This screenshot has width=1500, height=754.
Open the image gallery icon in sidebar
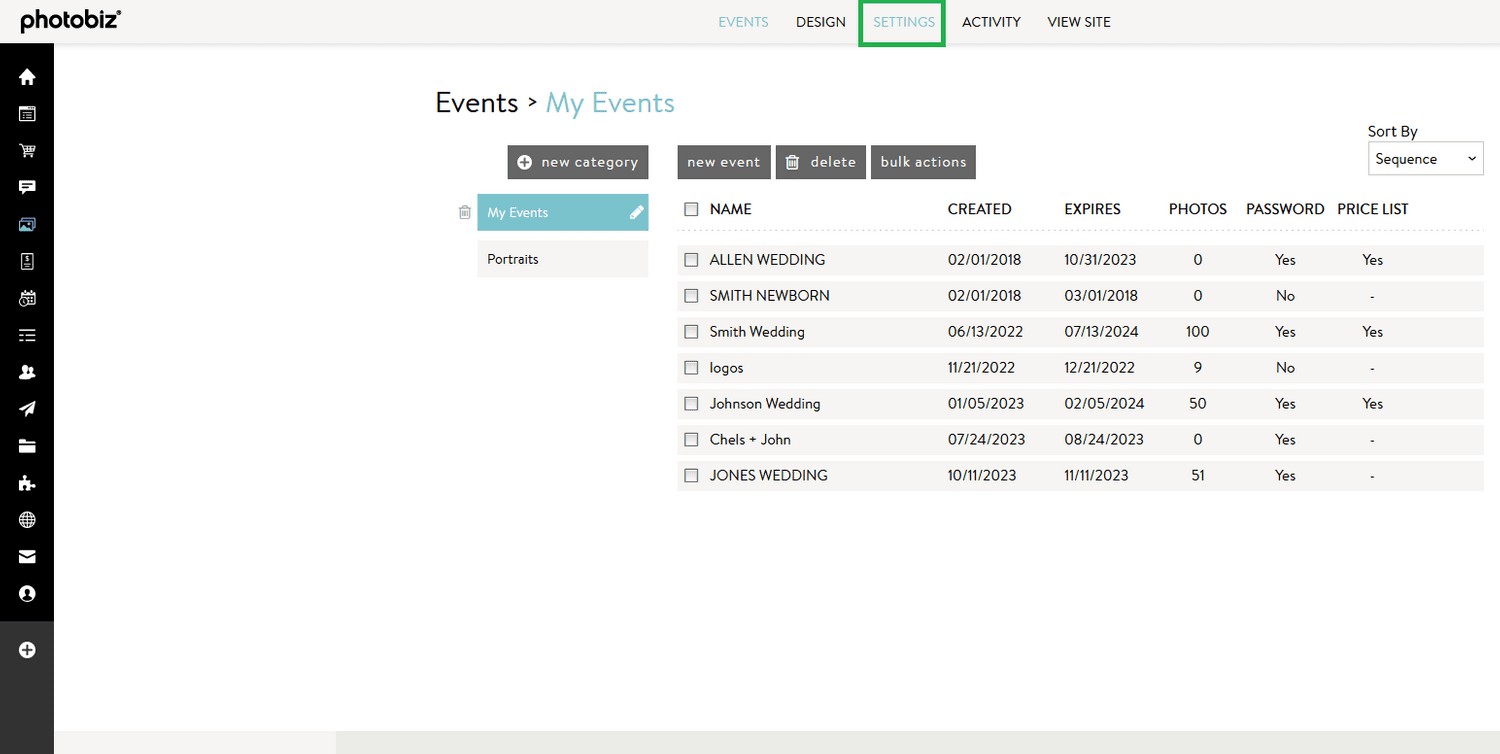pyautogui.click(x=27, y=224)
